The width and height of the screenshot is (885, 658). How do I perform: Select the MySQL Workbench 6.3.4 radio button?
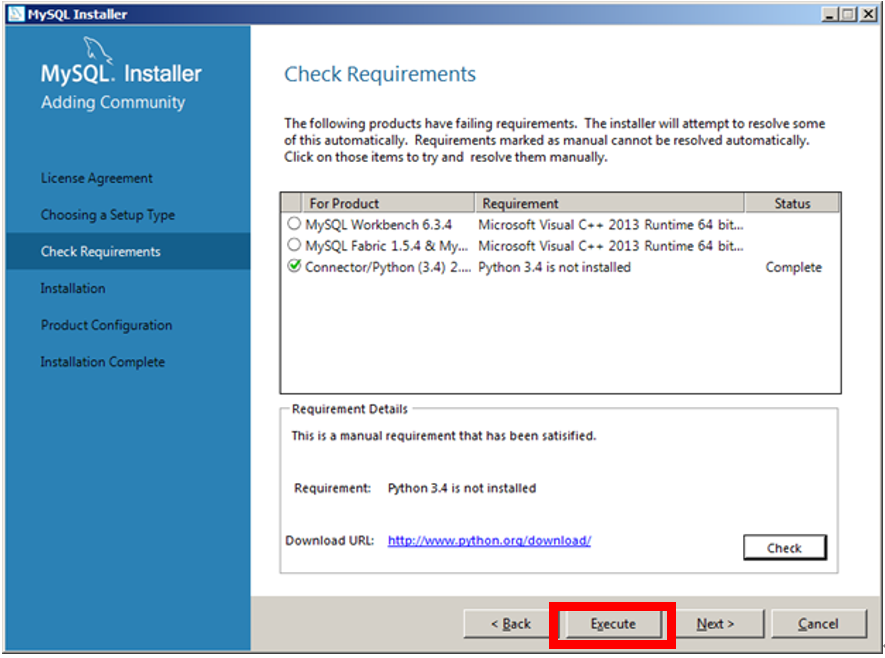[x=294, y=224]
